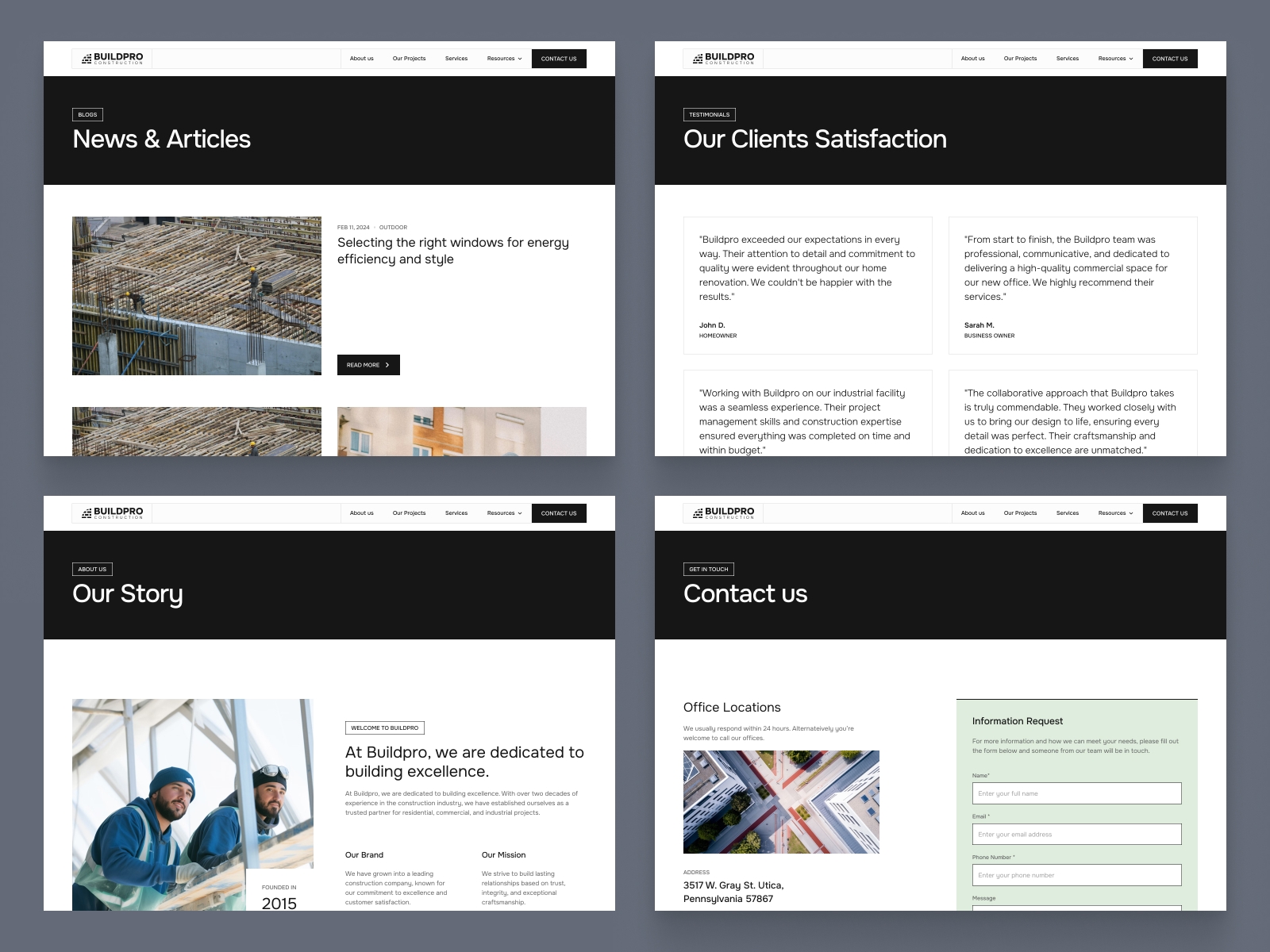Click the Our Brand heading
The image size is (1270, 952).
(x=364, y=855)
